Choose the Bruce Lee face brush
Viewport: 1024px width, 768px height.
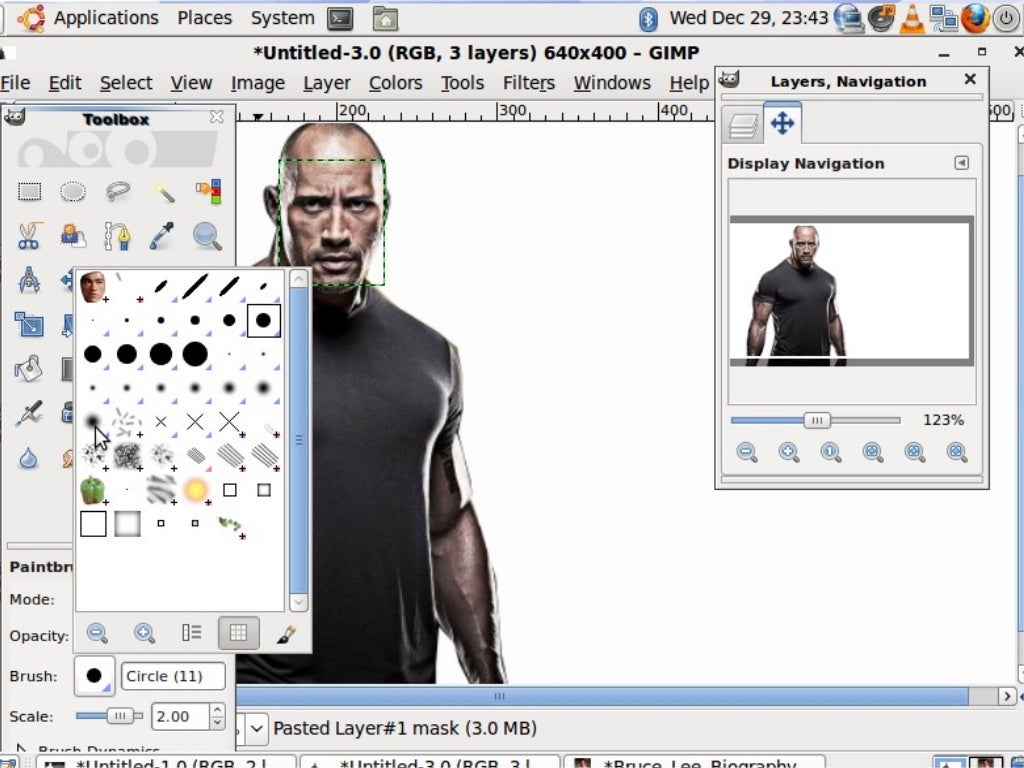click(93, 287)
